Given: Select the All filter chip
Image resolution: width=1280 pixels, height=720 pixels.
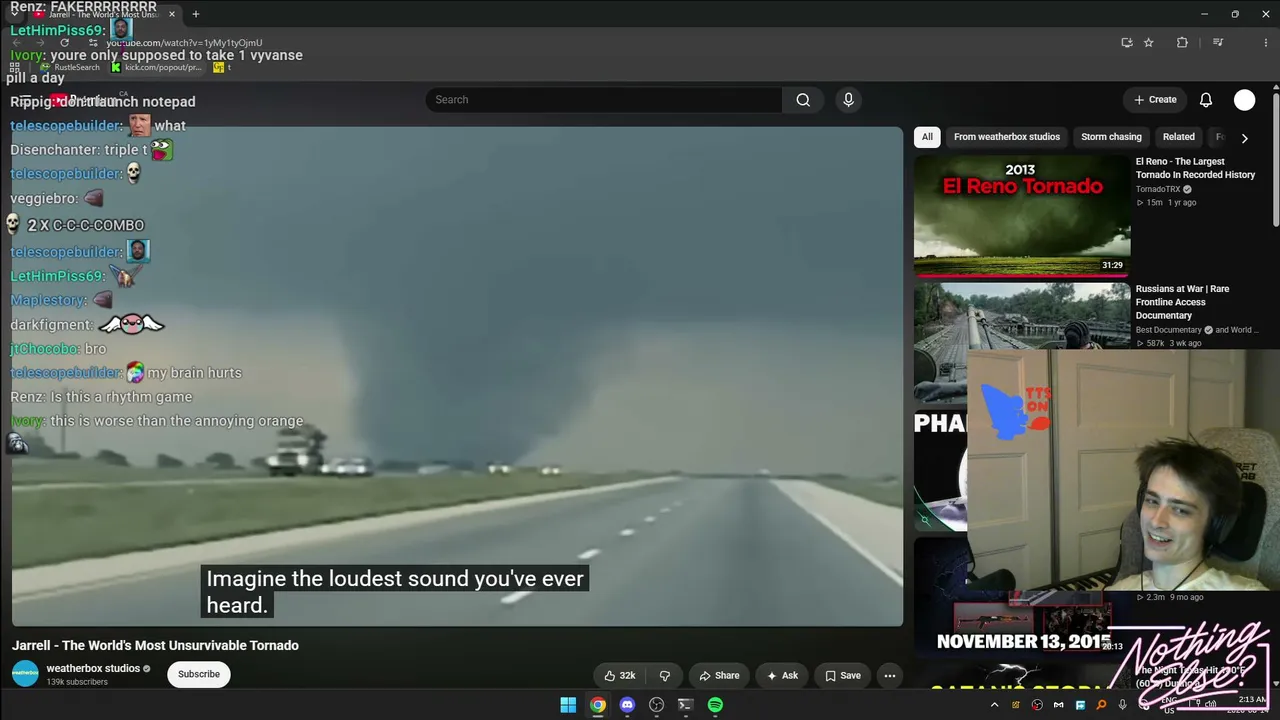Looking at the screenshot, I should (x=927, y=137).
